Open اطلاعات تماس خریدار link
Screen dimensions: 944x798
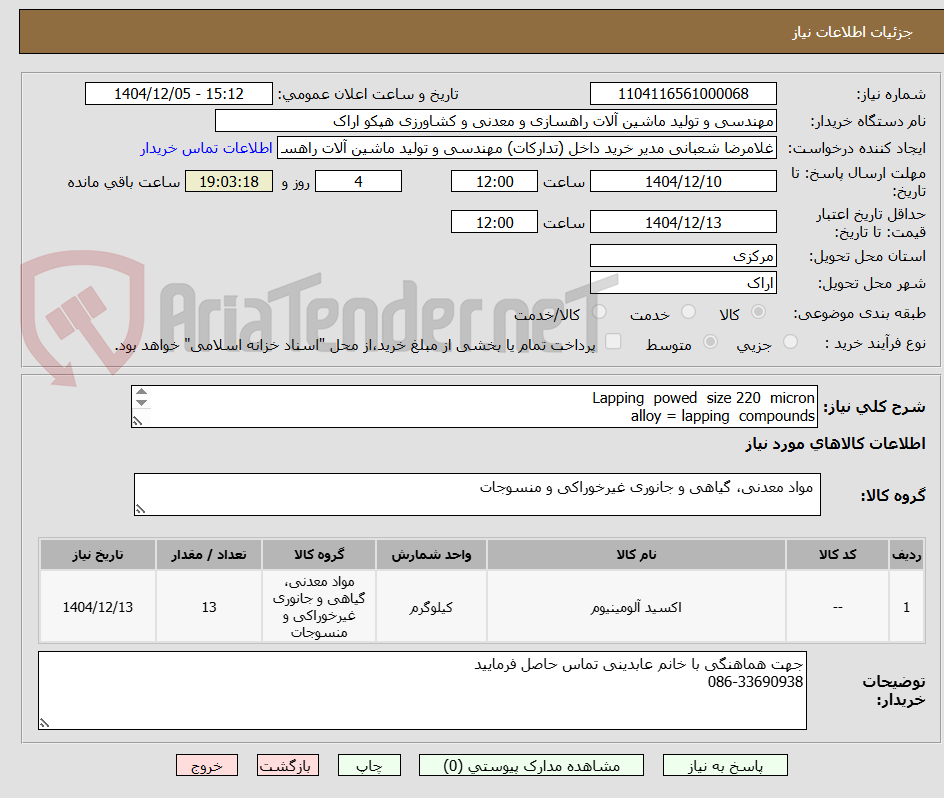coord(206,148)
